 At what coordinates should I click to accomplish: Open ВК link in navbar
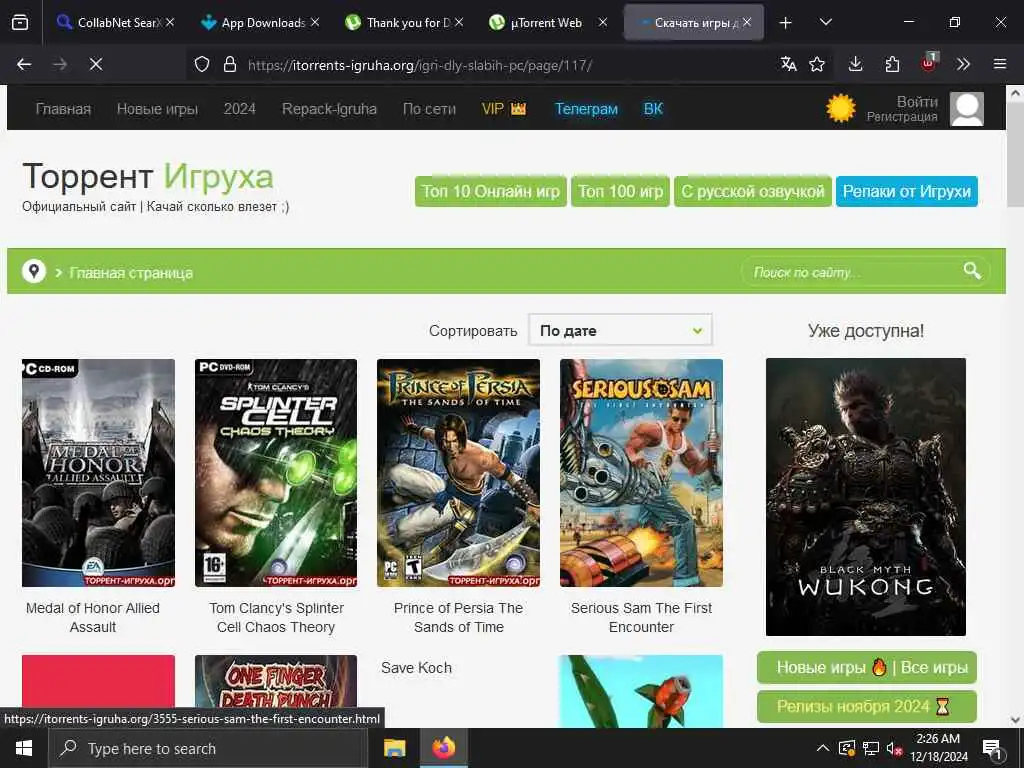pos(653,109)
